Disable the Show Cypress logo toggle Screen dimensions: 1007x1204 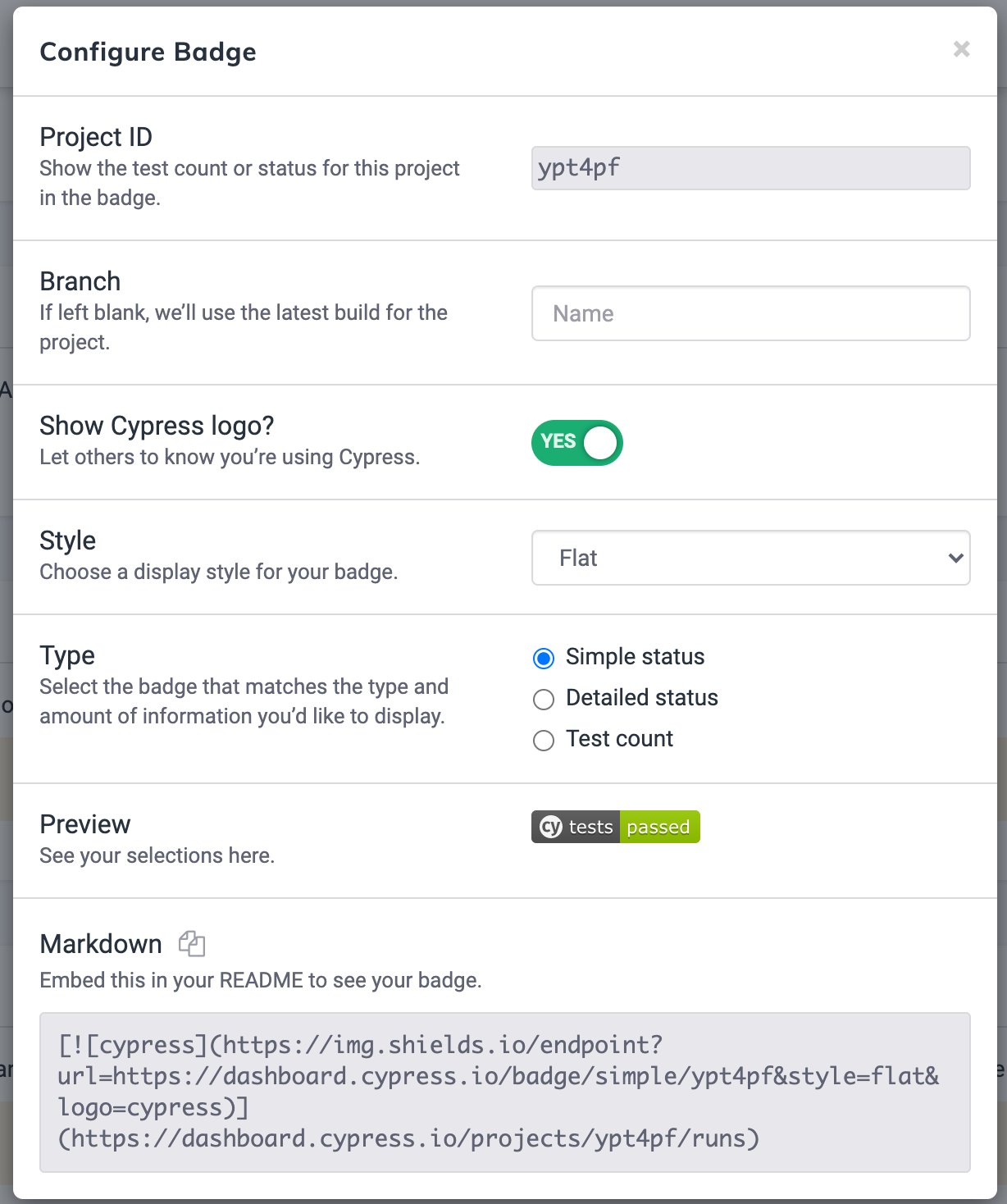pos(576,442)
